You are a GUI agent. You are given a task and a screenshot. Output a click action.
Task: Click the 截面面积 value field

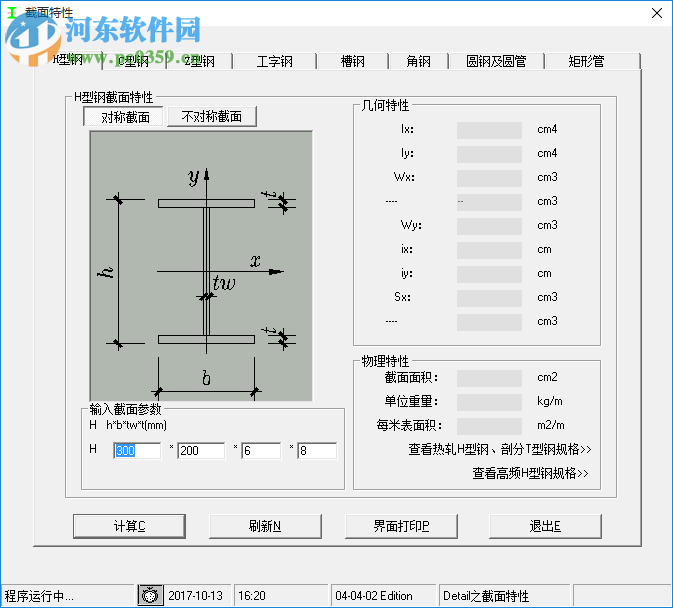tap(489, 378)
